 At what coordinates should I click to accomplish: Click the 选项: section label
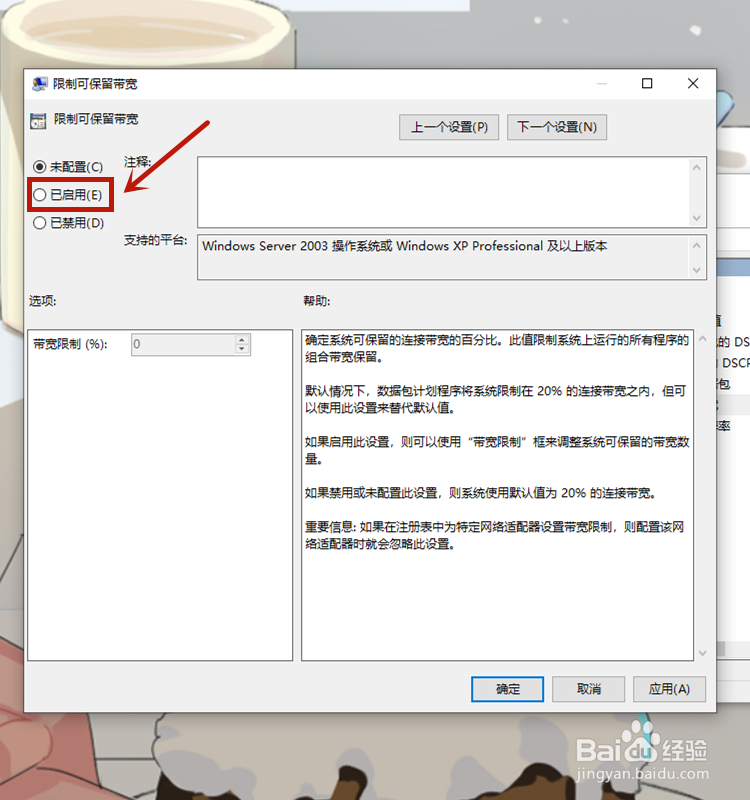[x=42, y=301]
